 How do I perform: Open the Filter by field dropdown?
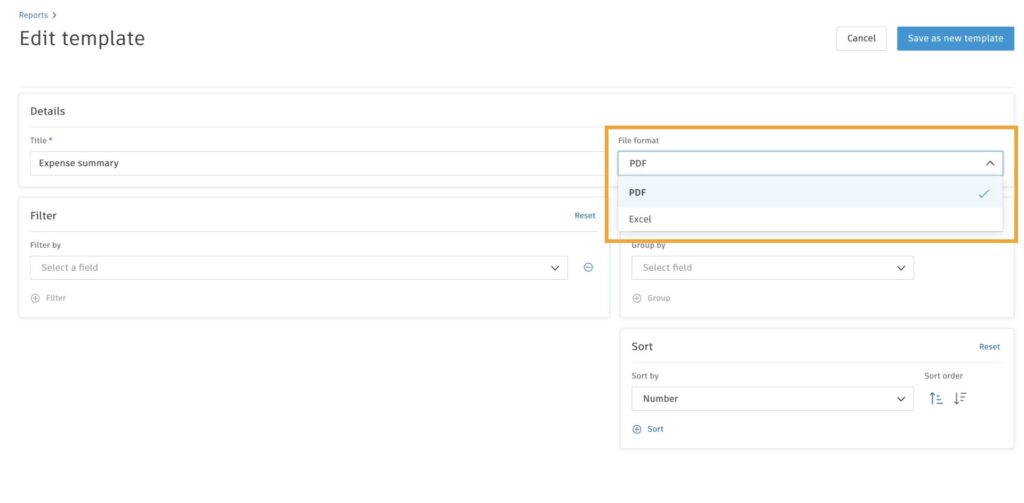click(x=298, y=268)
